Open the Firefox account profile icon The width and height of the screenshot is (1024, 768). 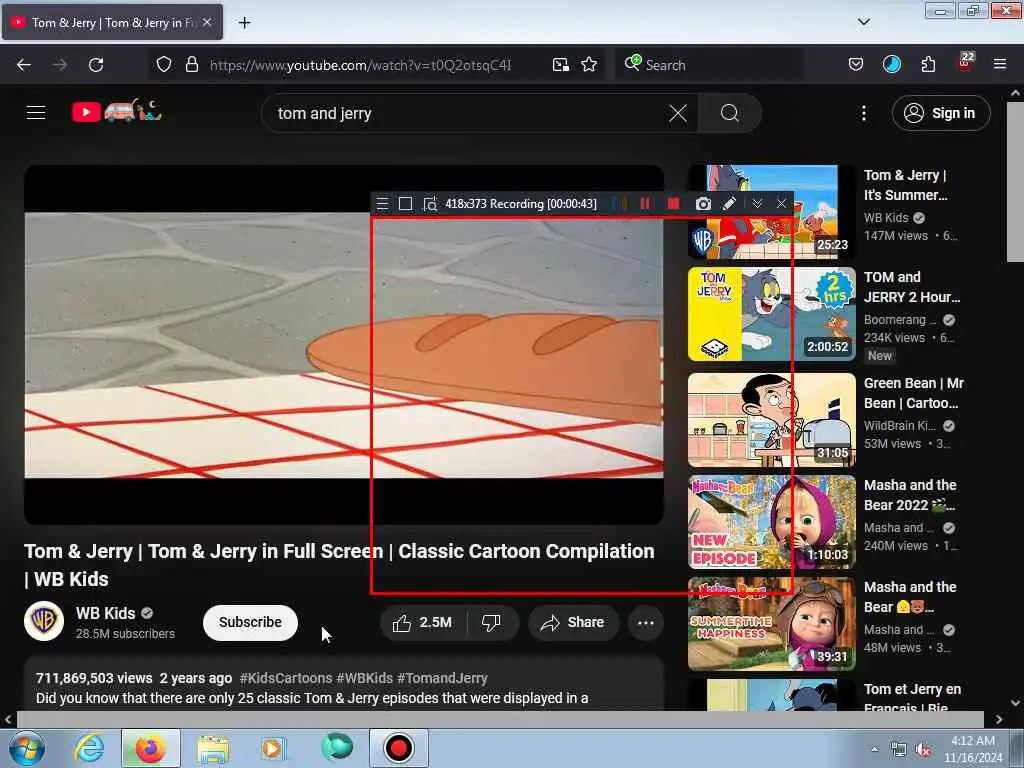(x=891, y=64)
